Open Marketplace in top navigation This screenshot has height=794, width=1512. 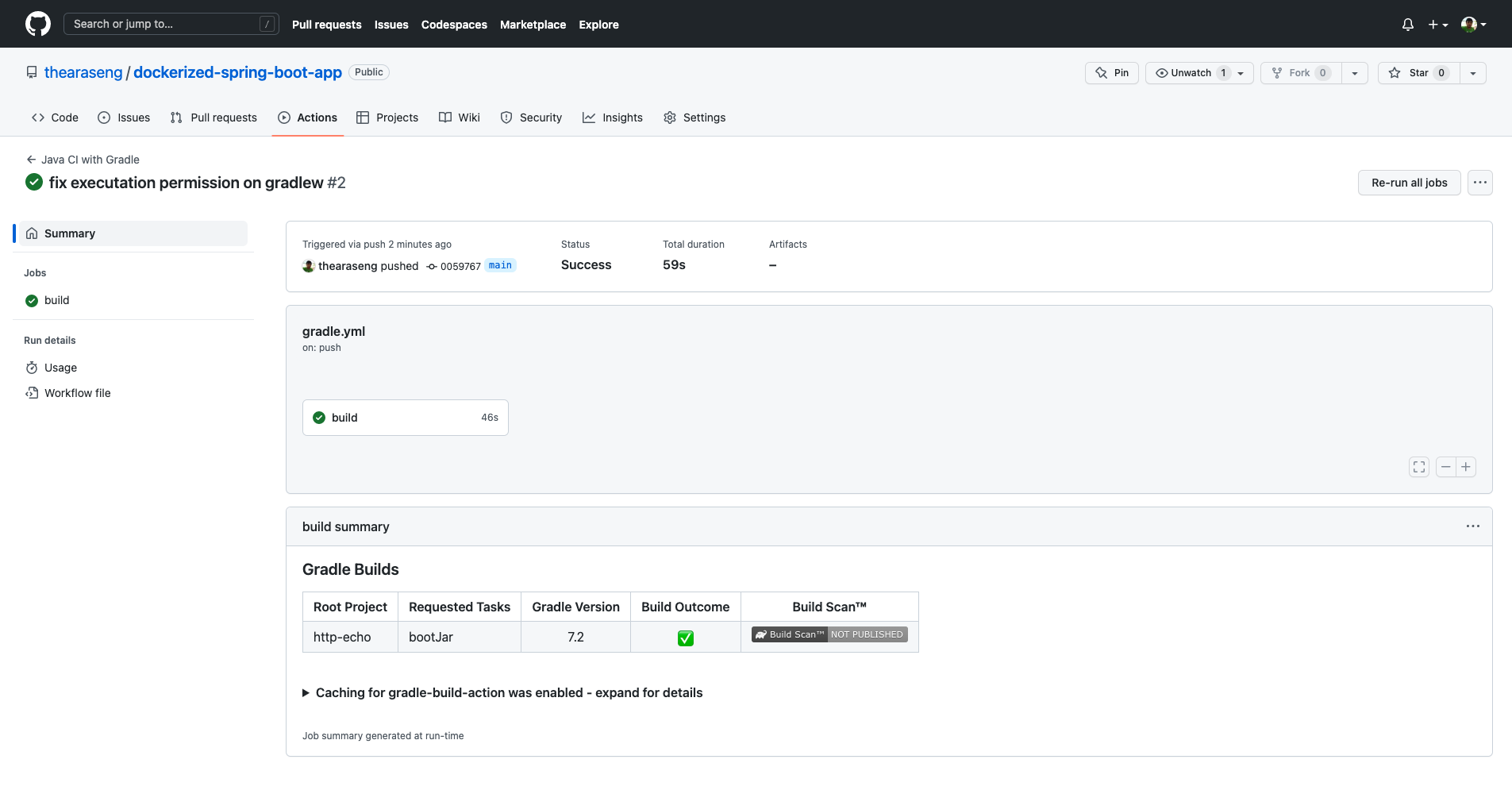[533, 25]
